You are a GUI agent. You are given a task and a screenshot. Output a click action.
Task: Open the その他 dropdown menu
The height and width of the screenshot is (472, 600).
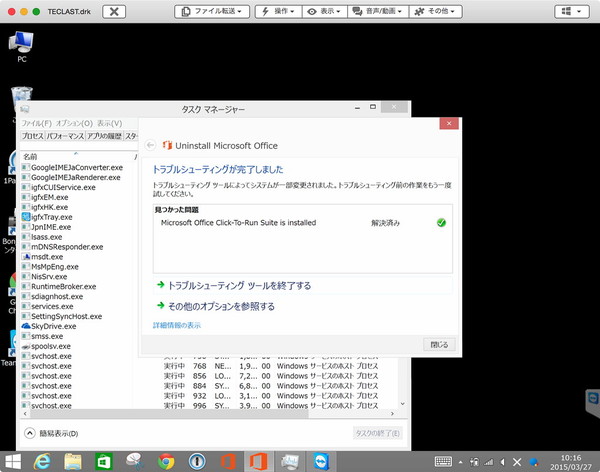click(435, 11)
